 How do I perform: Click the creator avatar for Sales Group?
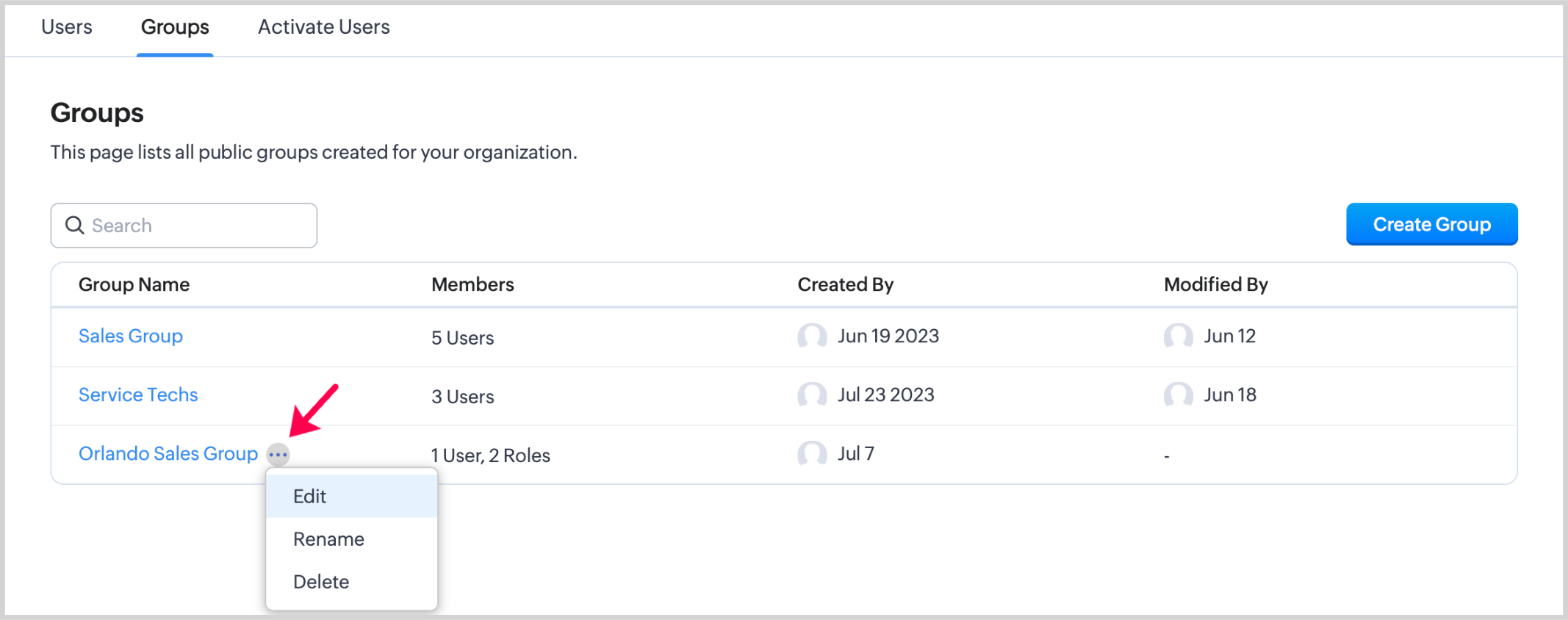(x=812, y=336)
